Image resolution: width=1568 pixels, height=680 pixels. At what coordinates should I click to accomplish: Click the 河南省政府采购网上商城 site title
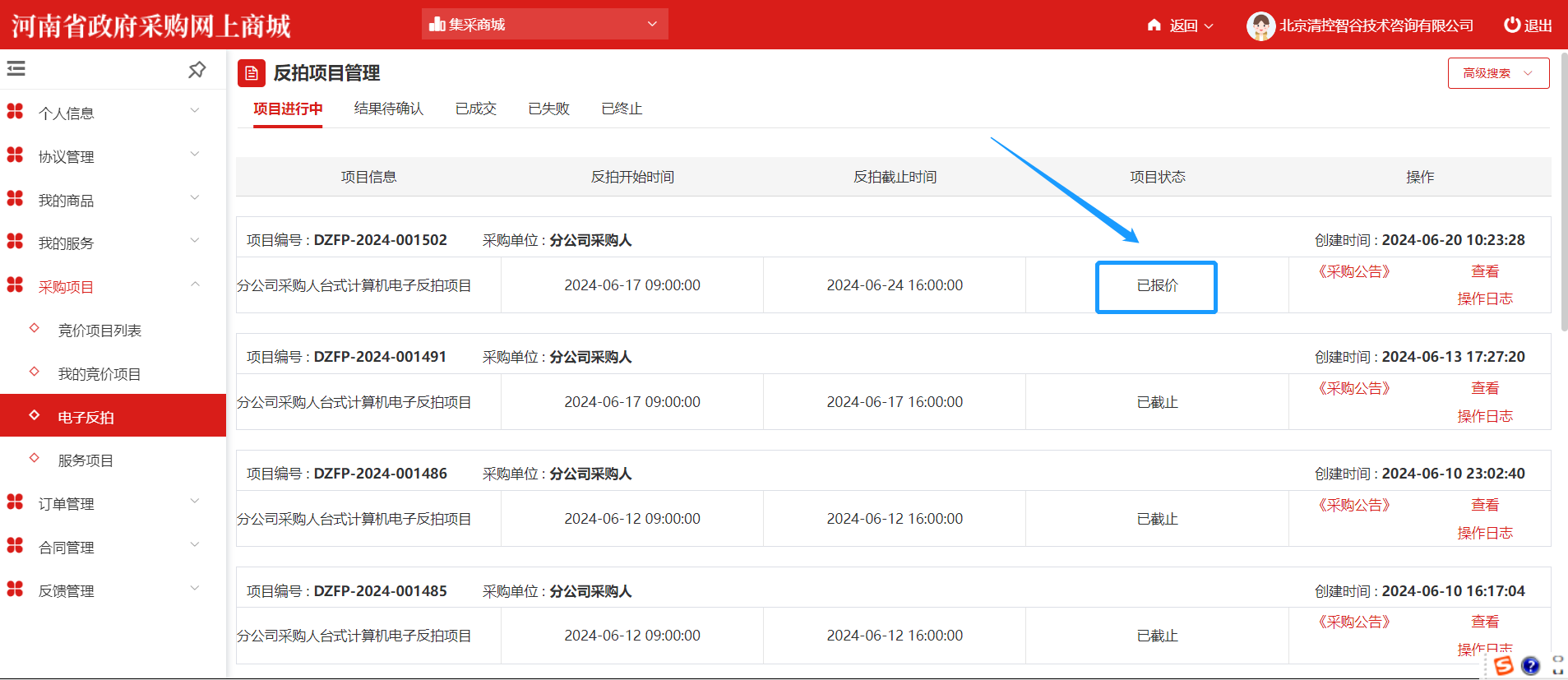(x=151, y=26)
